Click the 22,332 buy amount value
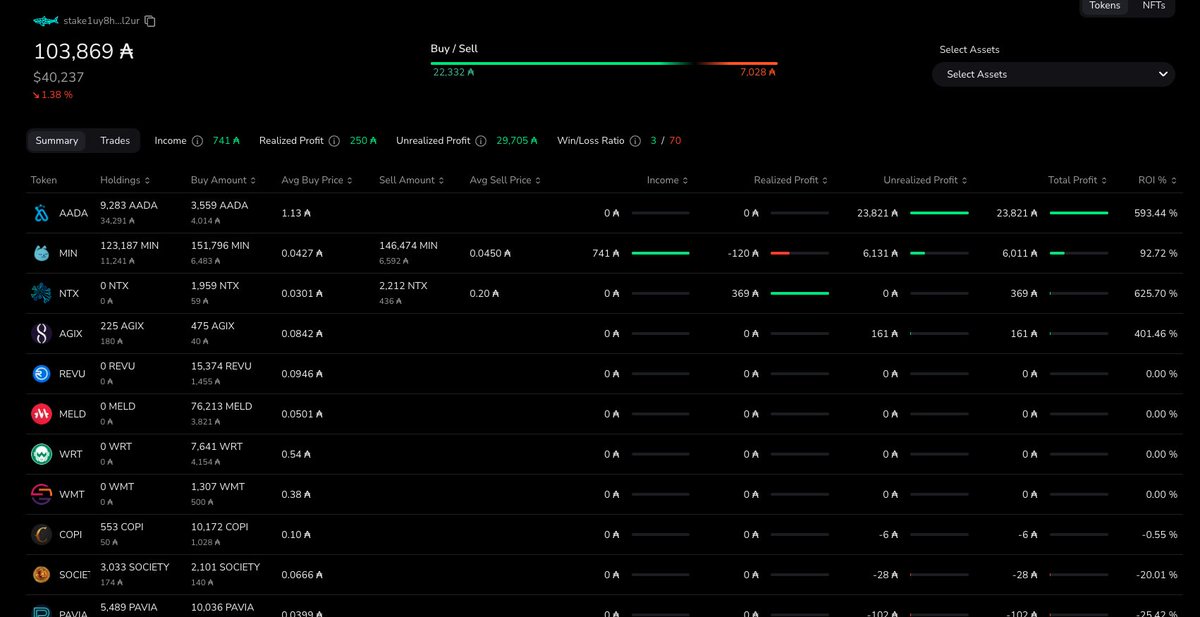 [x=454, y=73]
